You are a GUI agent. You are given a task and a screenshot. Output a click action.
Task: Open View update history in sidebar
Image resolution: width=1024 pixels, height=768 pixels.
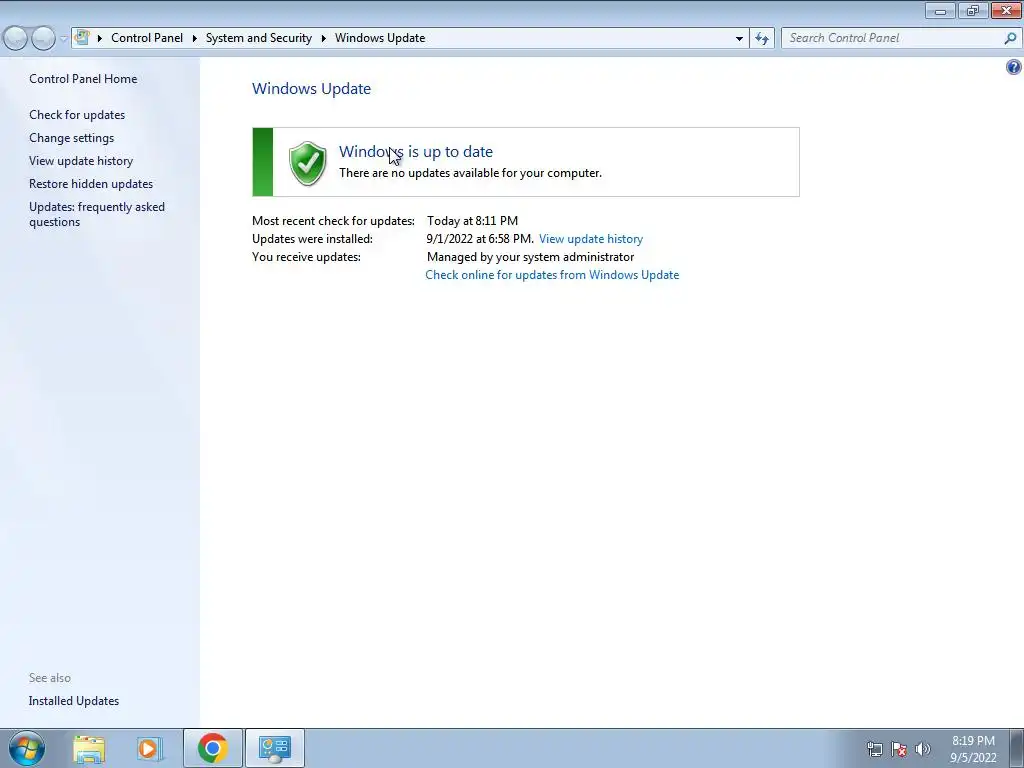pos(81,161)
